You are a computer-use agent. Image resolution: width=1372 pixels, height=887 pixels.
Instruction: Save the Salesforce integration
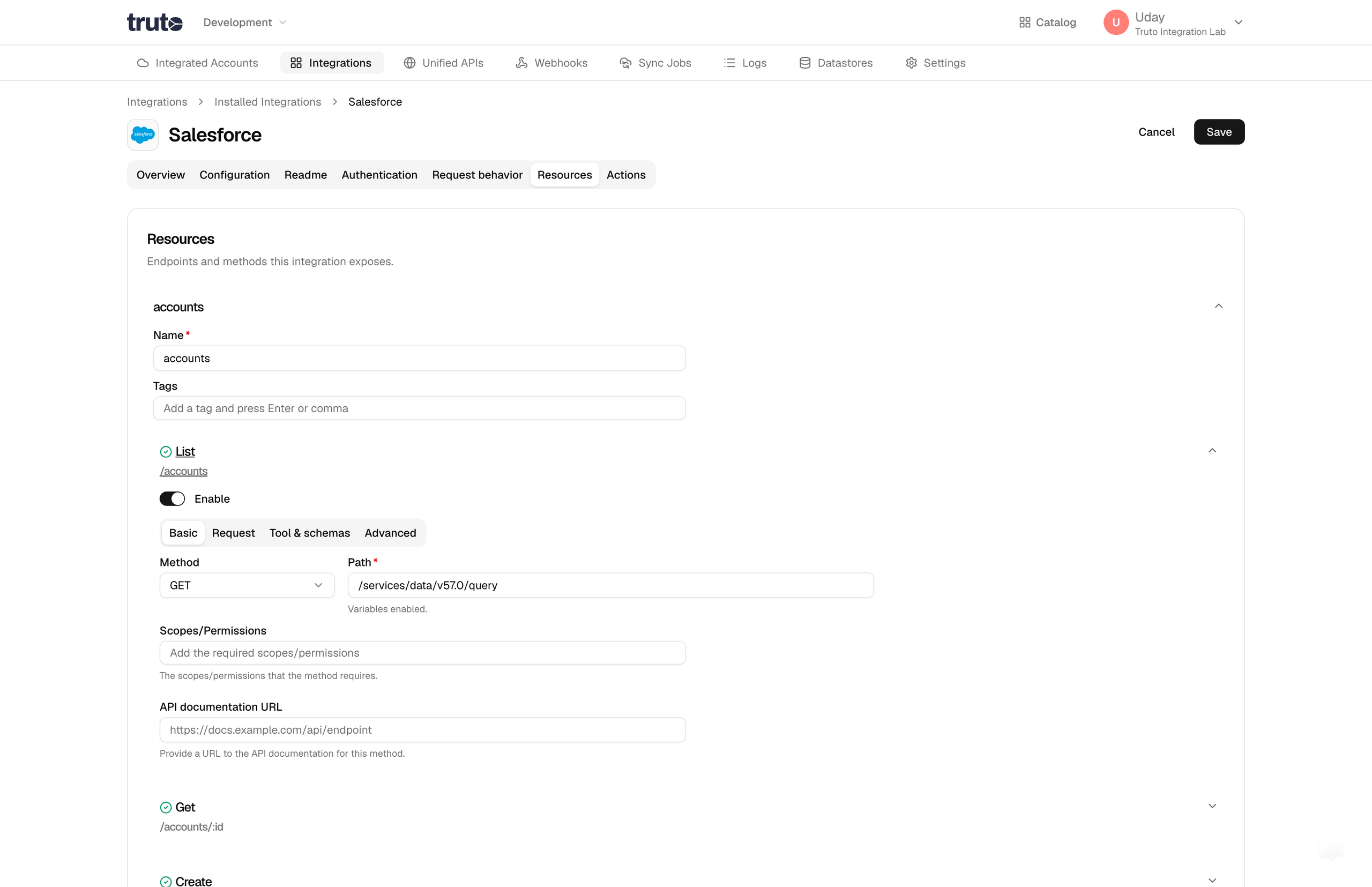(x=1219, y=132)
